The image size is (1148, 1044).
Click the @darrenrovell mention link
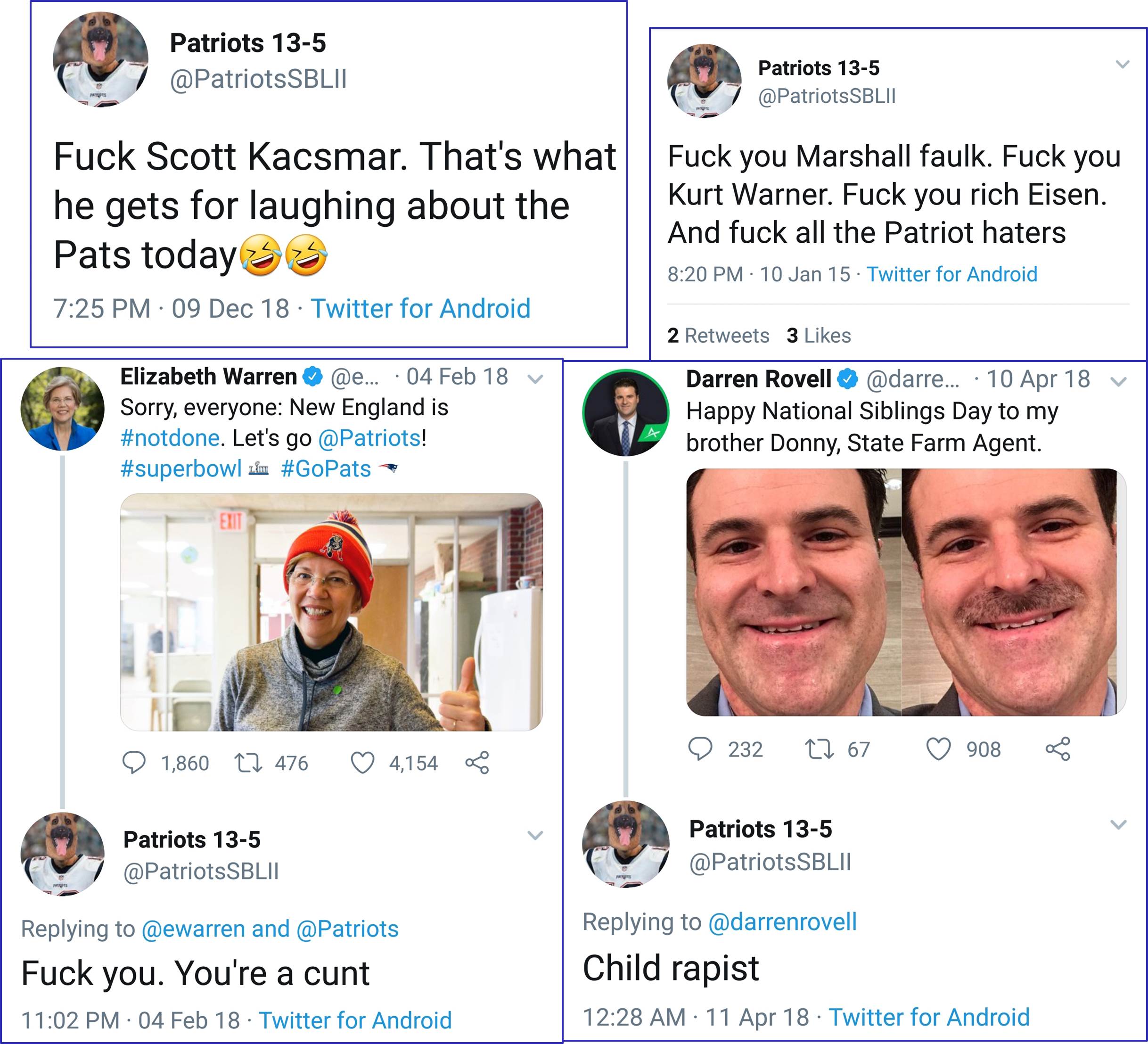click(x=782, y=921)
